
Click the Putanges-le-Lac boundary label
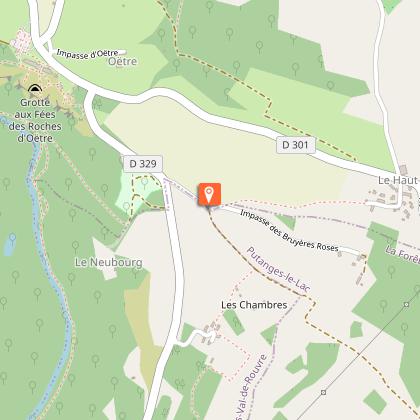[x=279, y=270]
